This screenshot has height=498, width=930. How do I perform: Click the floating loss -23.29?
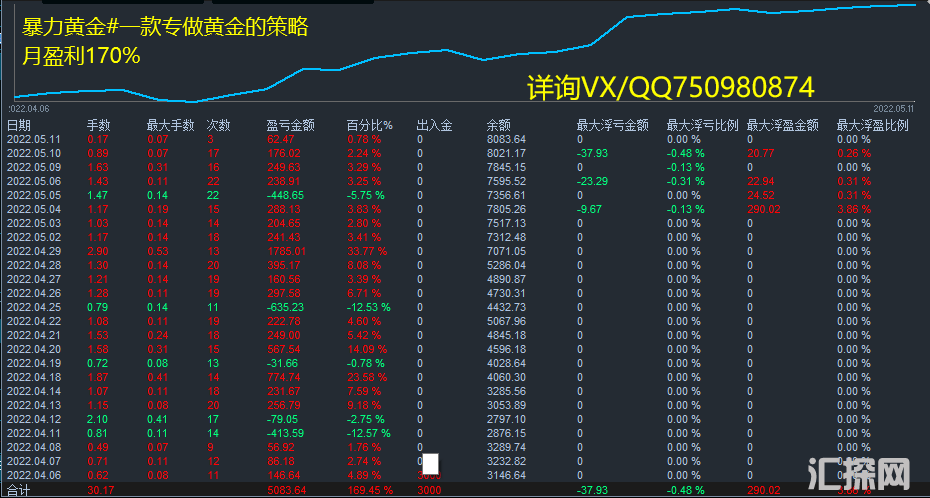(592, 181)
